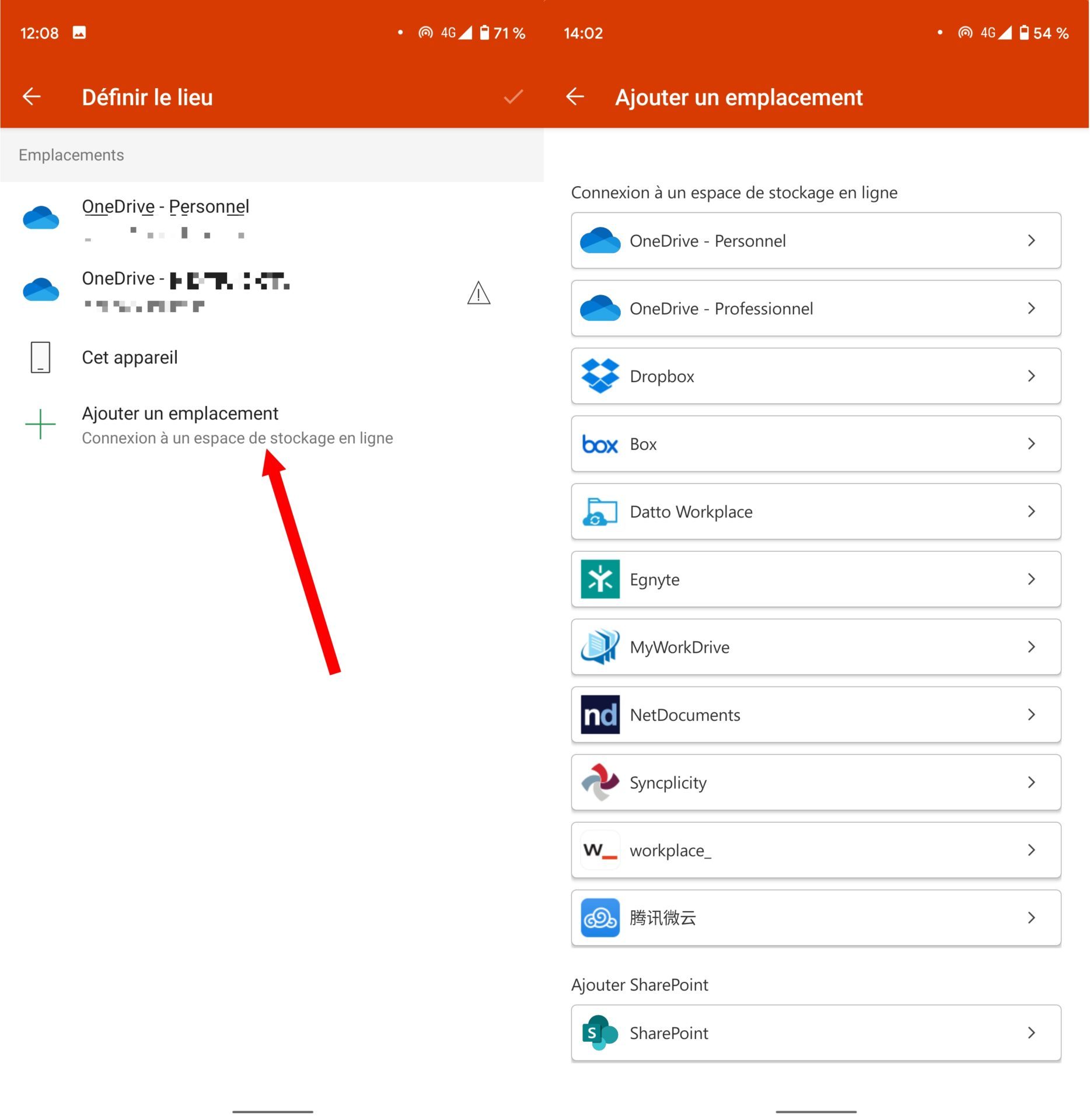1090x1120 pixels.
Task: Tap the Box logo icon
Action: click(x=600, y=444)
